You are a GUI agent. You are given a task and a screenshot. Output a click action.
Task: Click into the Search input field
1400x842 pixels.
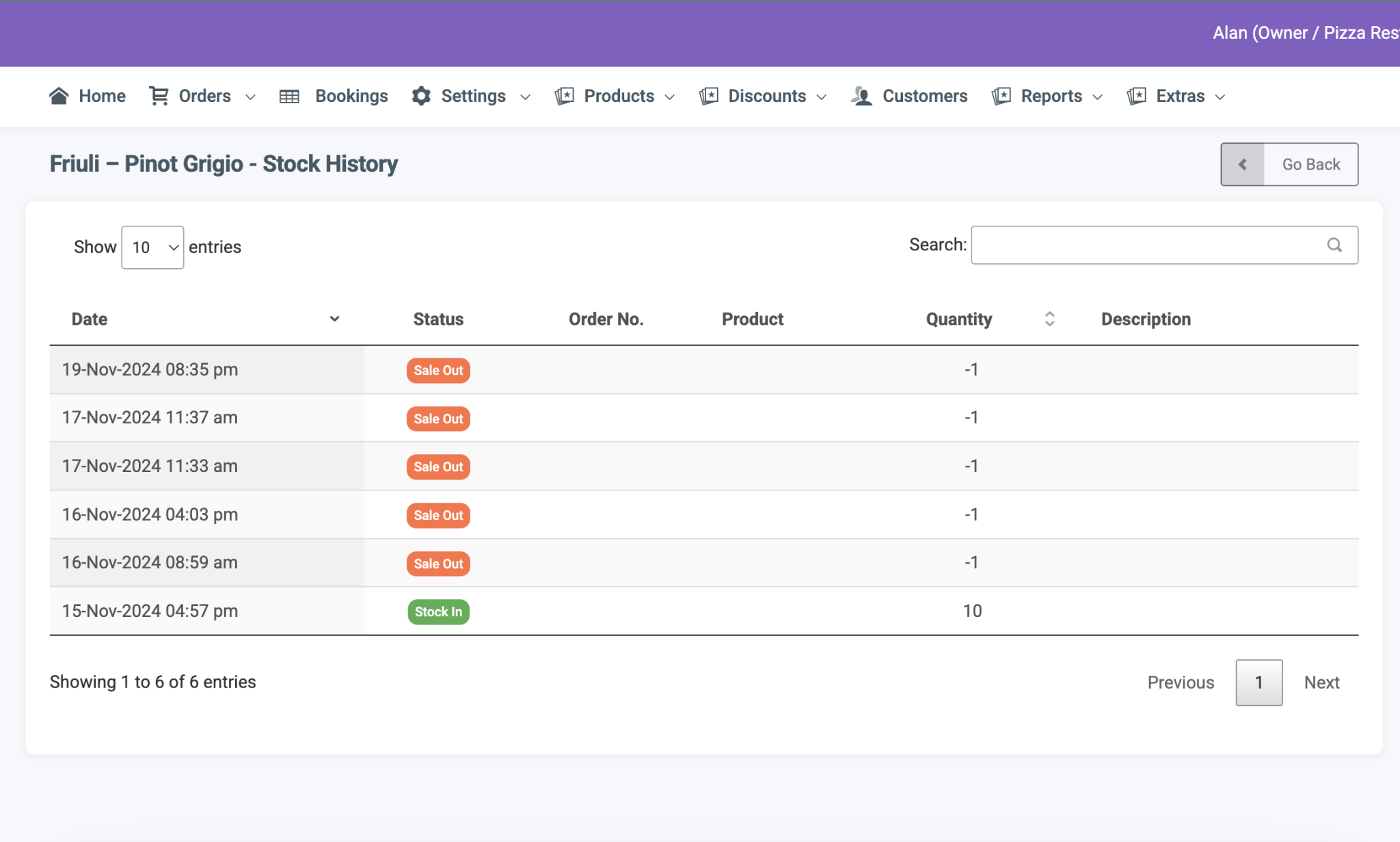pos(1148,245)
